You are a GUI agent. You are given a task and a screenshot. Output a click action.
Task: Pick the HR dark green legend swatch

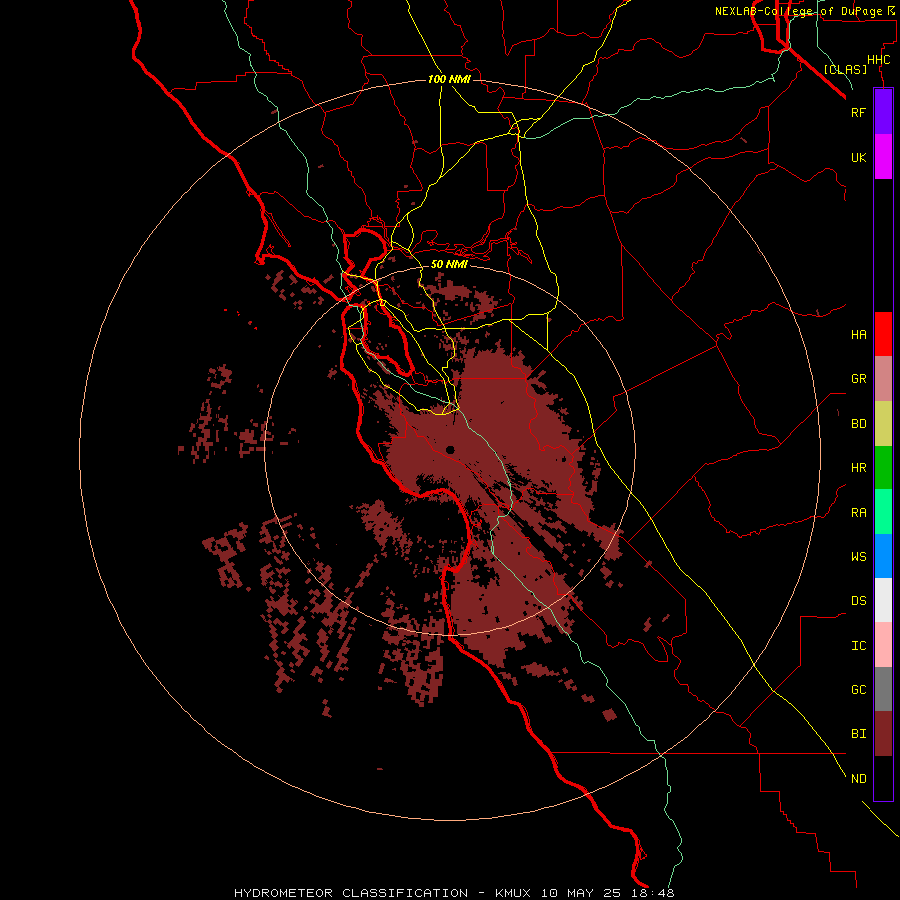[x=883, y=468]
